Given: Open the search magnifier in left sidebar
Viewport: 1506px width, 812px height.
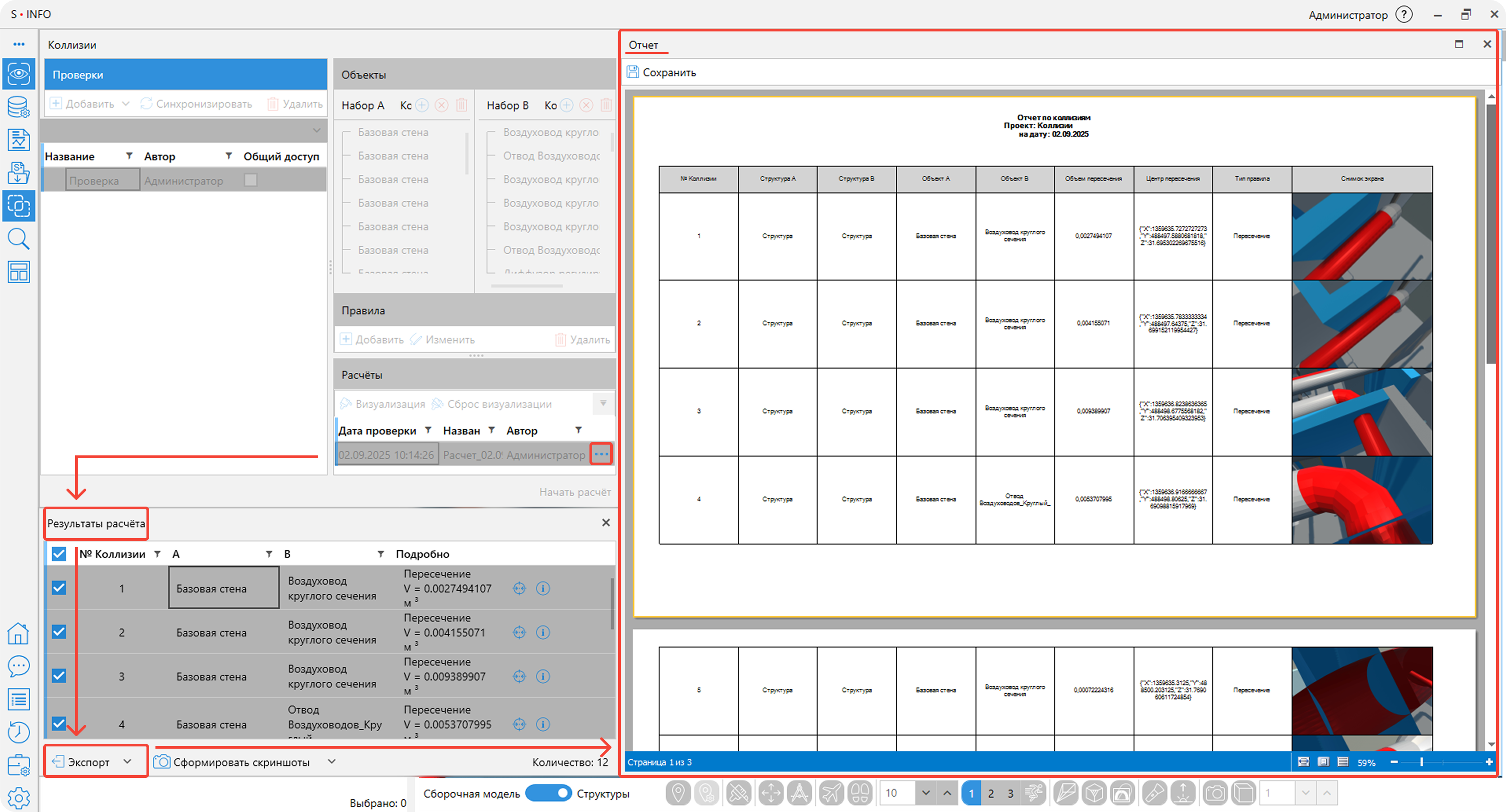Looking at the screenshot, I should [x=19, y=238].
